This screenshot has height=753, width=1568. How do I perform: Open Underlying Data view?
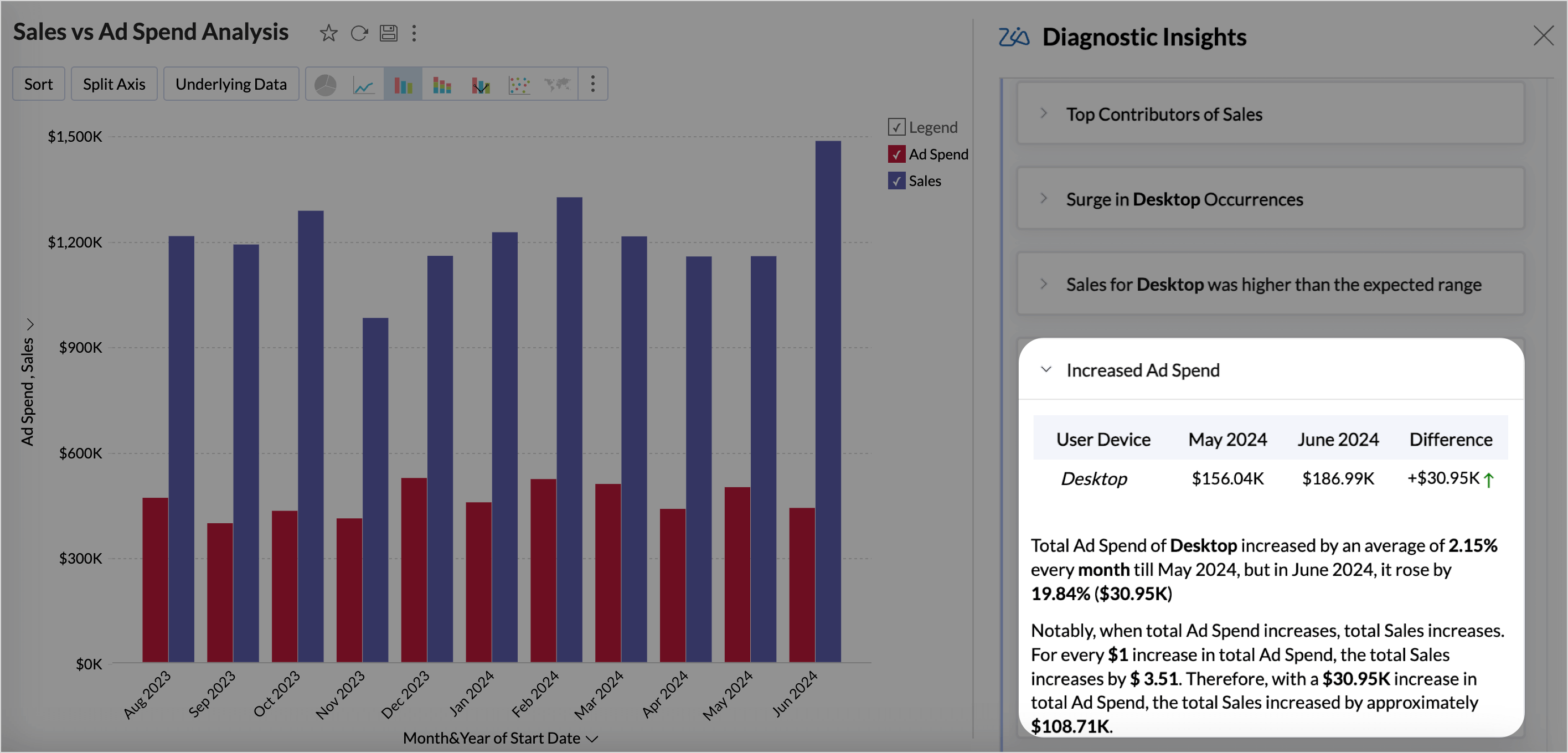(x=231, y=84)
